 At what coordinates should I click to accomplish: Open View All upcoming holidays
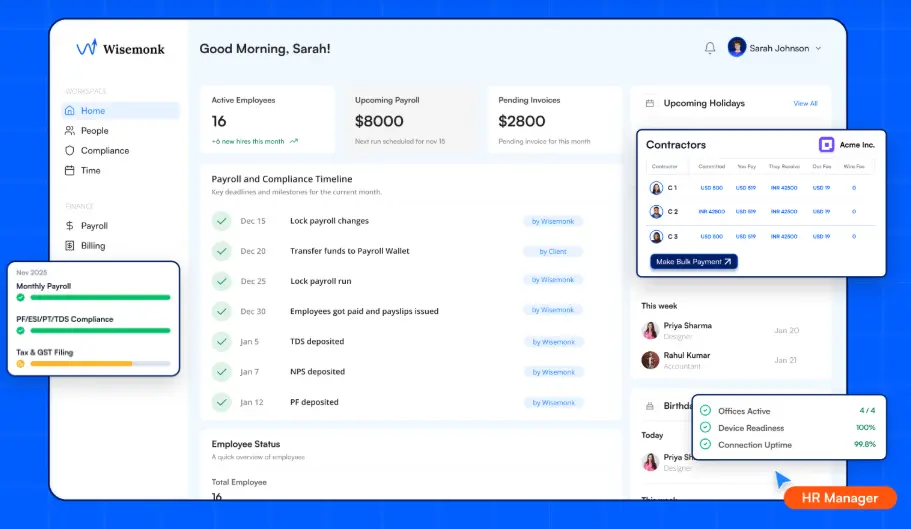coord(805,103)
